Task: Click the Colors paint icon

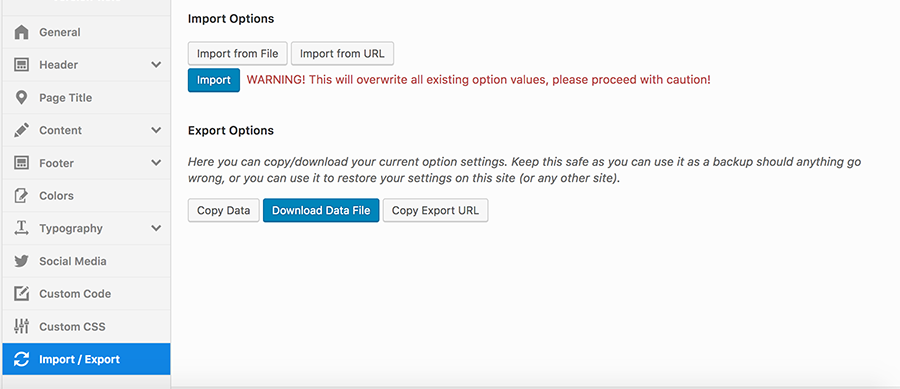Action: point(21,196)
